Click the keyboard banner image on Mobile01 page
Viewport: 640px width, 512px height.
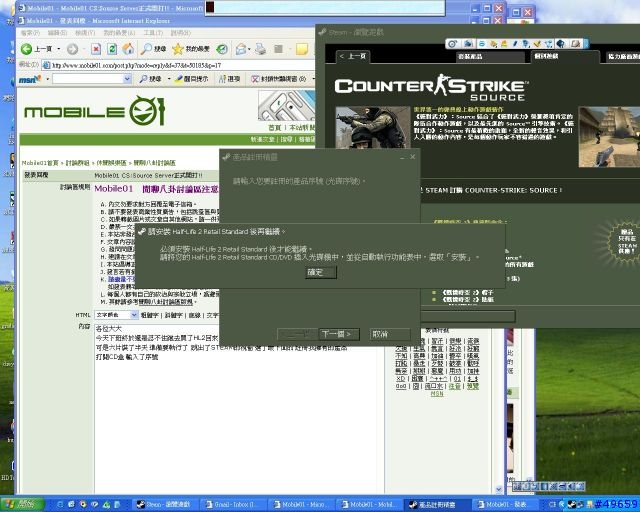[287, 106]
